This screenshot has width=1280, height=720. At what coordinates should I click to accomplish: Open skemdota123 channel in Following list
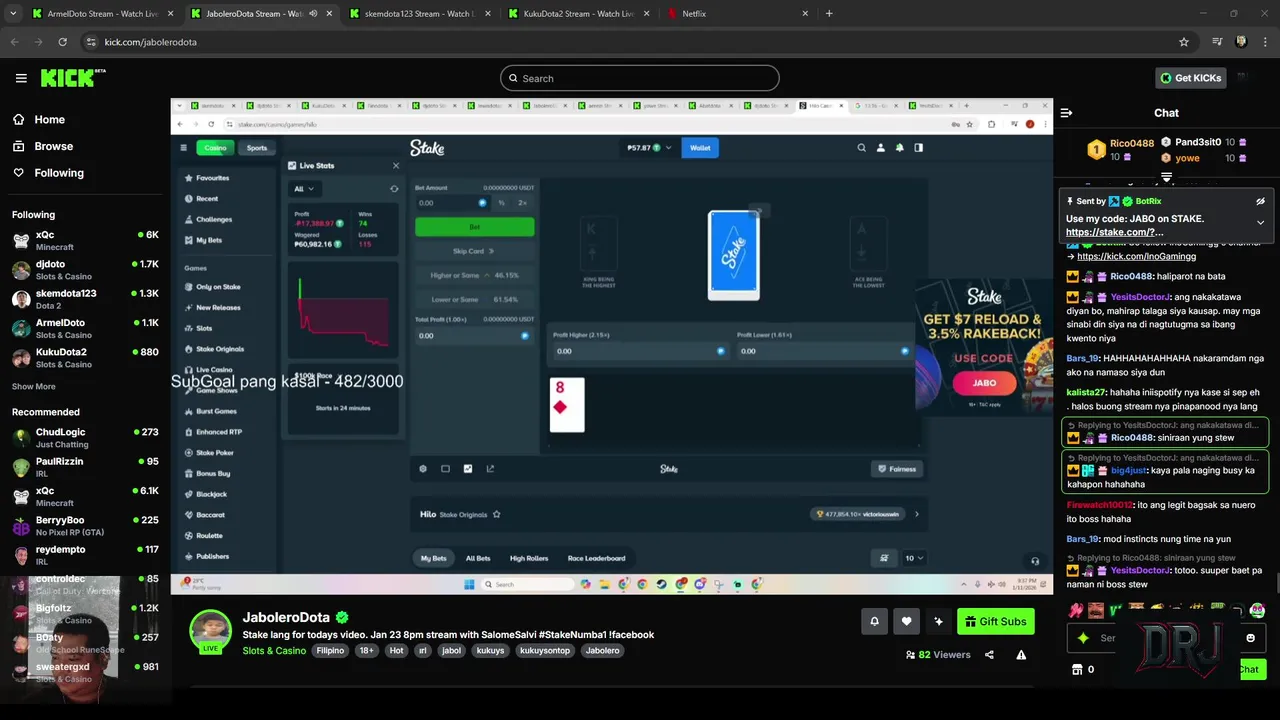pyautogui.click(x=85, y=299)
